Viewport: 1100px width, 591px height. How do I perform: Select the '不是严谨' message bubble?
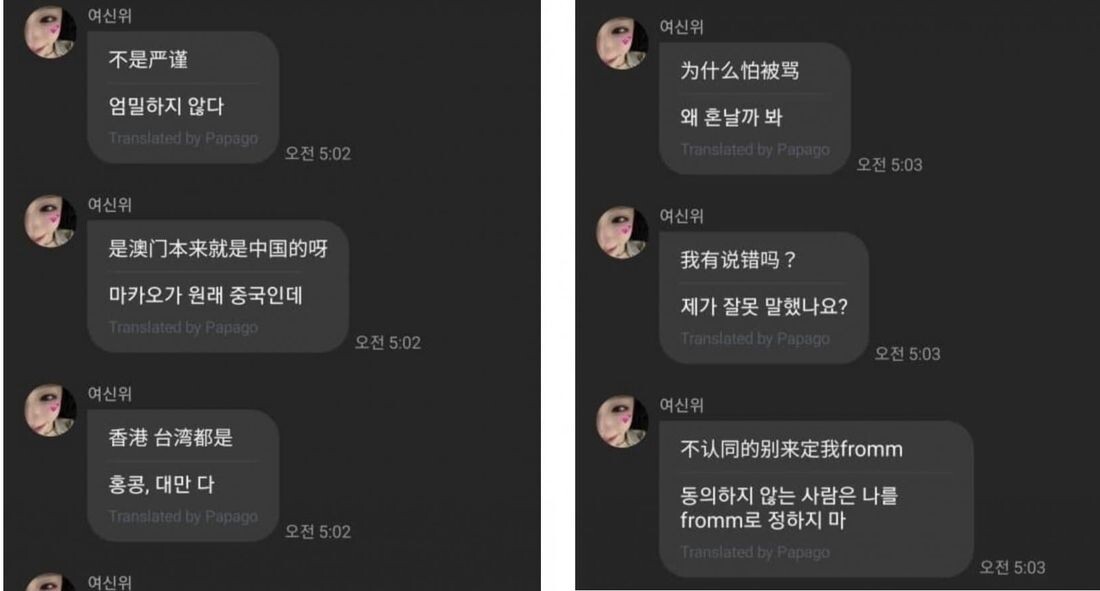pos(183,98)
